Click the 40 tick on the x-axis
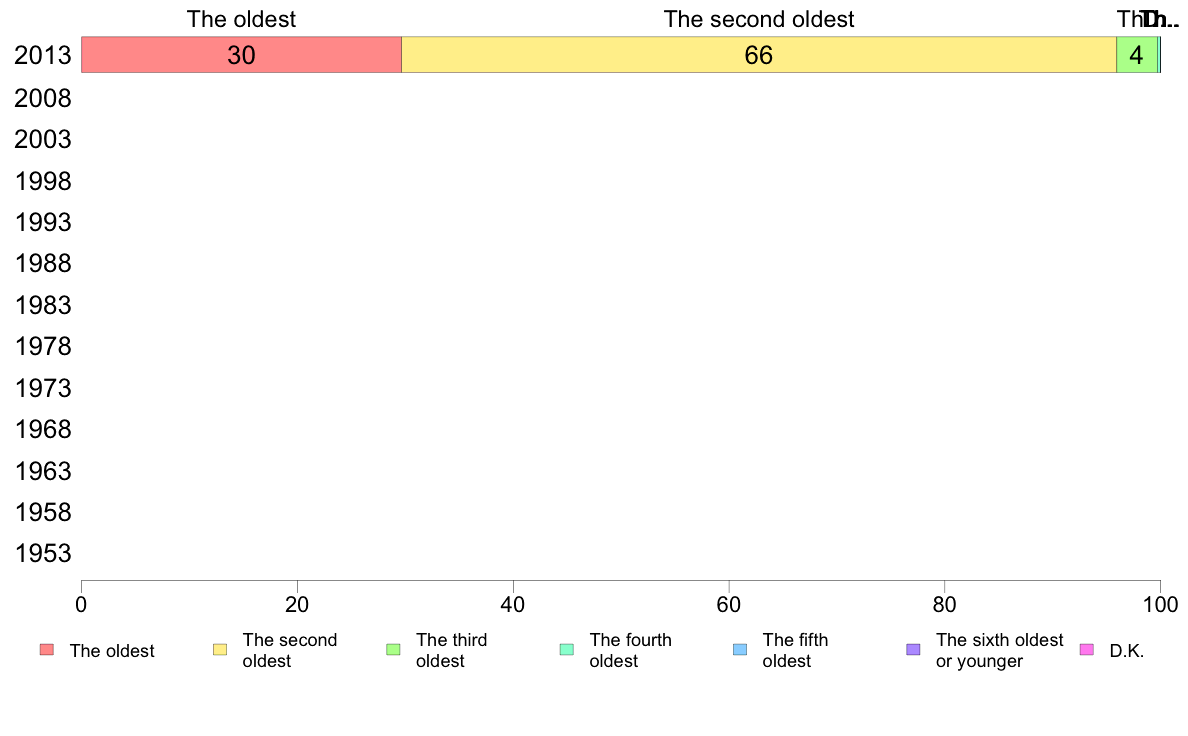1188x736 pixels. coord(513,604)
